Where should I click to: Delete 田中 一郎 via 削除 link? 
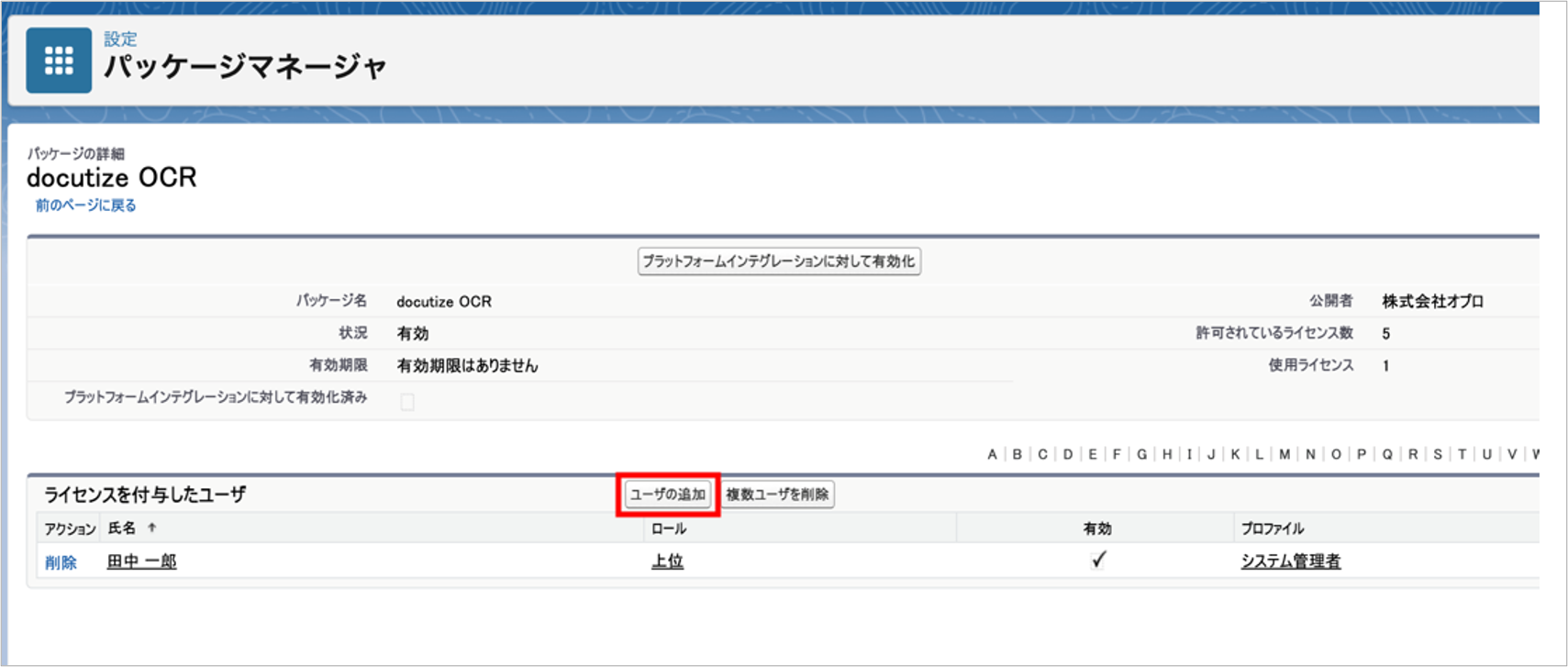61,562
